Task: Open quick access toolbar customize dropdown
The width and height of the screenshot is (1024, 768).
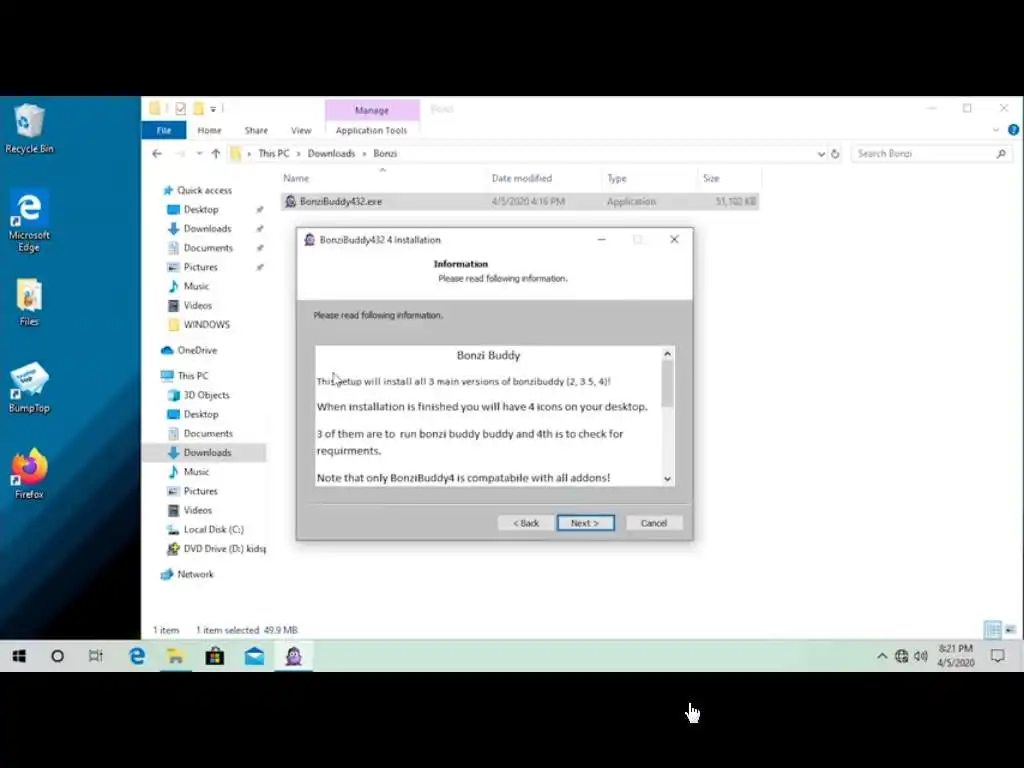Action: (213, 109)
